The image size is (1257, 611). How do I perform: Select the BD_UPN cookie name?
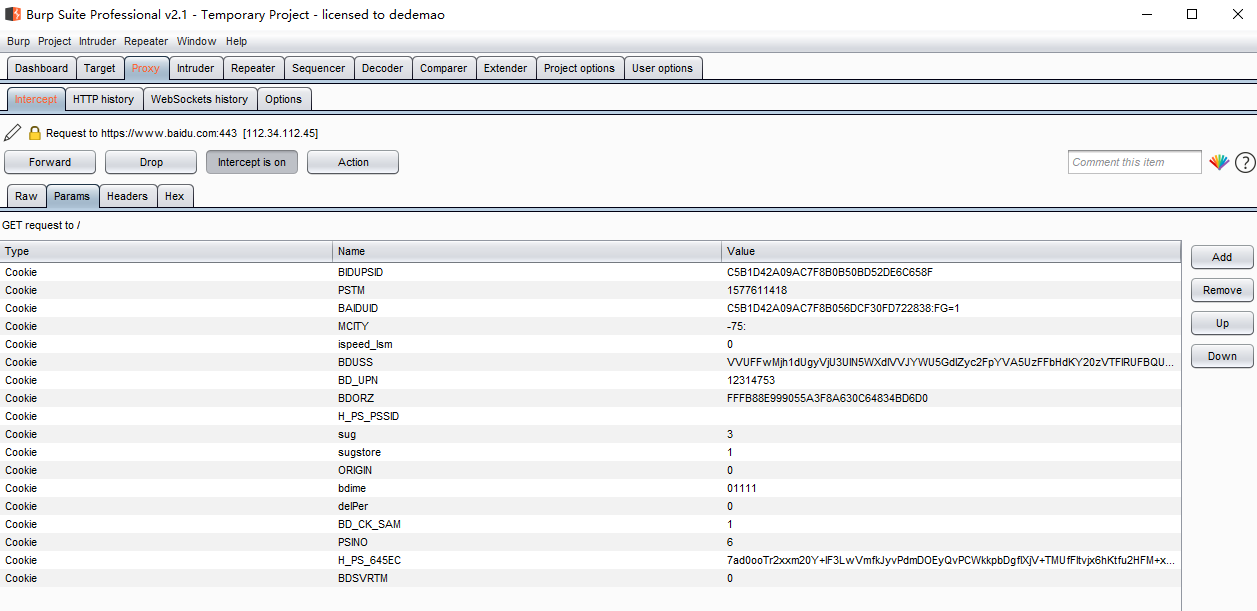(x=358, y=380)
